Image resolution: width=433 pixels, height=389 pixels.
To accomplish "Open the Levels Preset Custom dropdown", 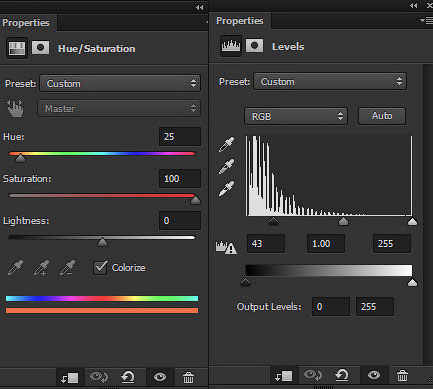I will click(330, 81).
